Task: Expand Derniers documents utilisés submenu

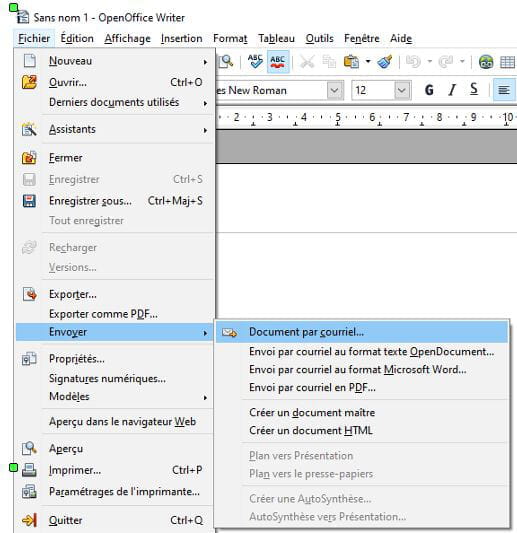Action: point(205,103)
